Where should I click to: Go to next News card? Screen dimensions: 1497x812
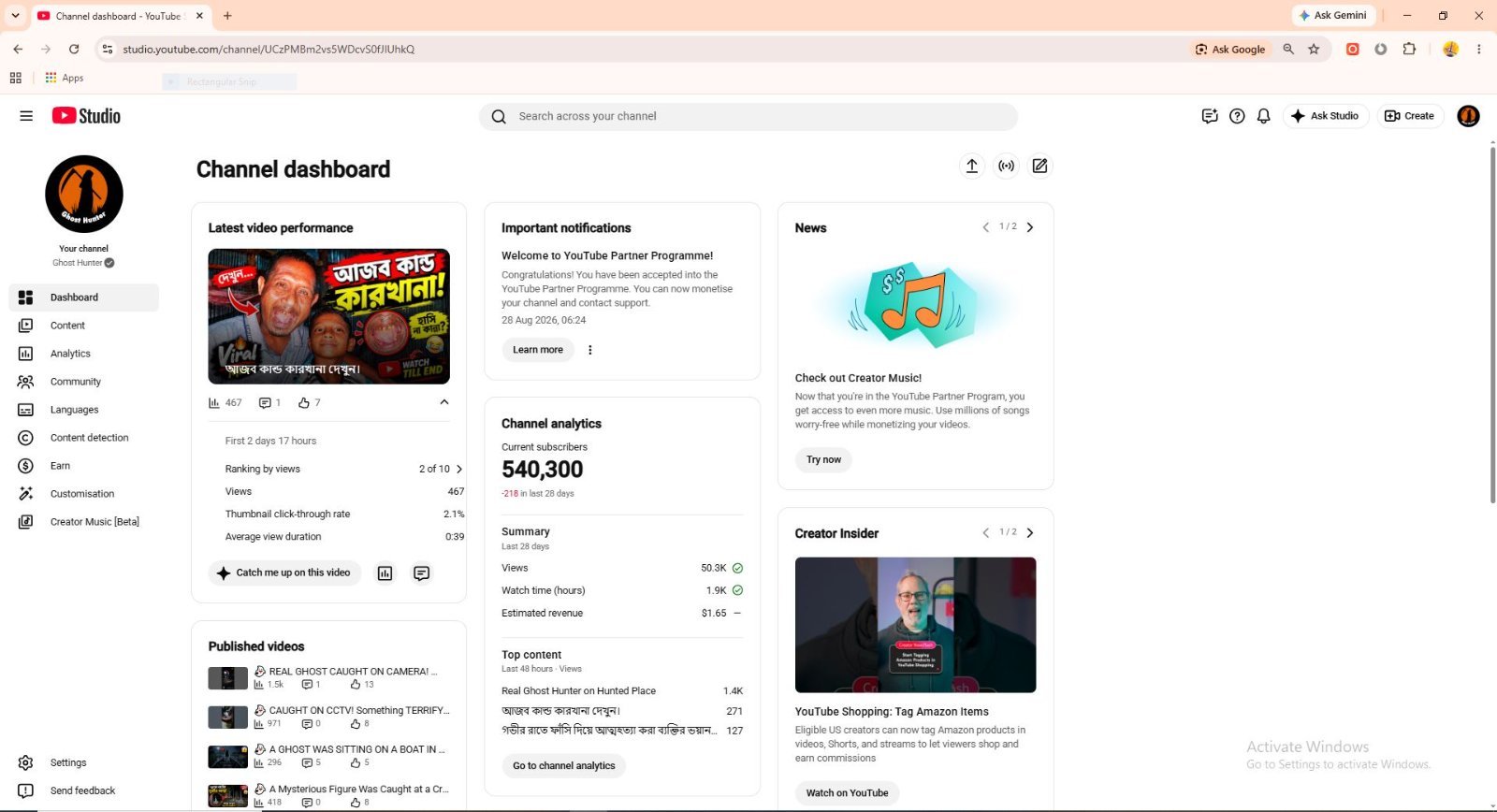pyautogui.click(x=1030, y=227)
